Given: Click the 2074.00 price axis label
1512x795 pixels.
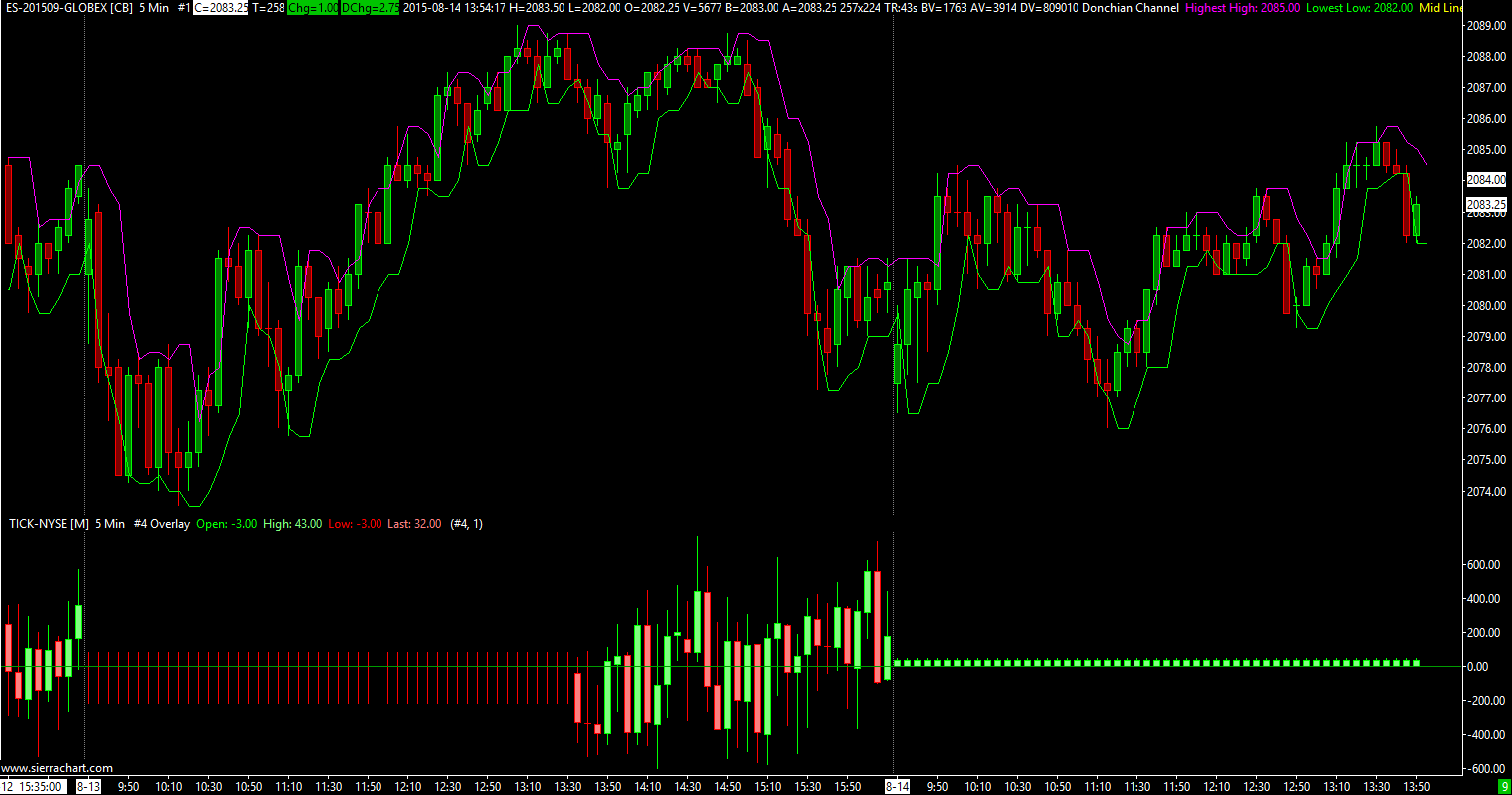Looking at the screenshot, I should click(1486, 492).
